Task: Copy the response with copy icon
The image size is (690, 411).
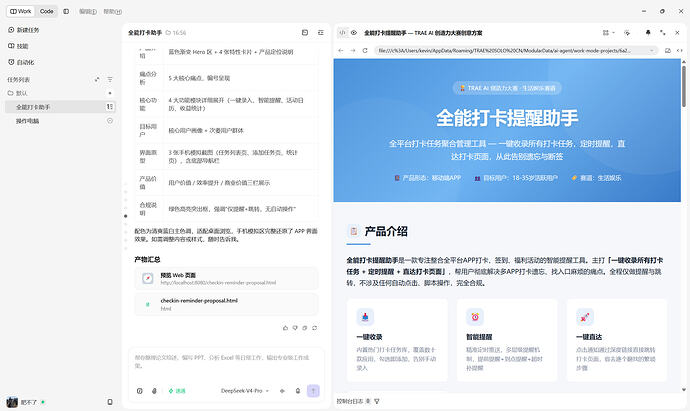Action: (305, 328)
